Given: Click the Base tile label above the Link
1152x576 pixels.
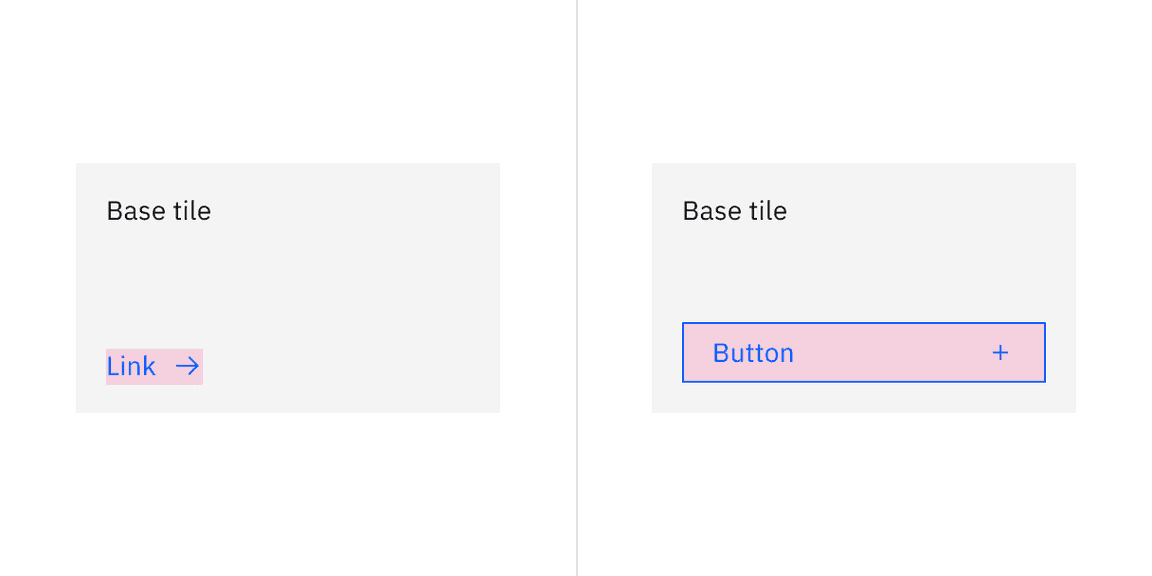Looking at the screenshot, I should pyautogui.click(x=158, y=211).
